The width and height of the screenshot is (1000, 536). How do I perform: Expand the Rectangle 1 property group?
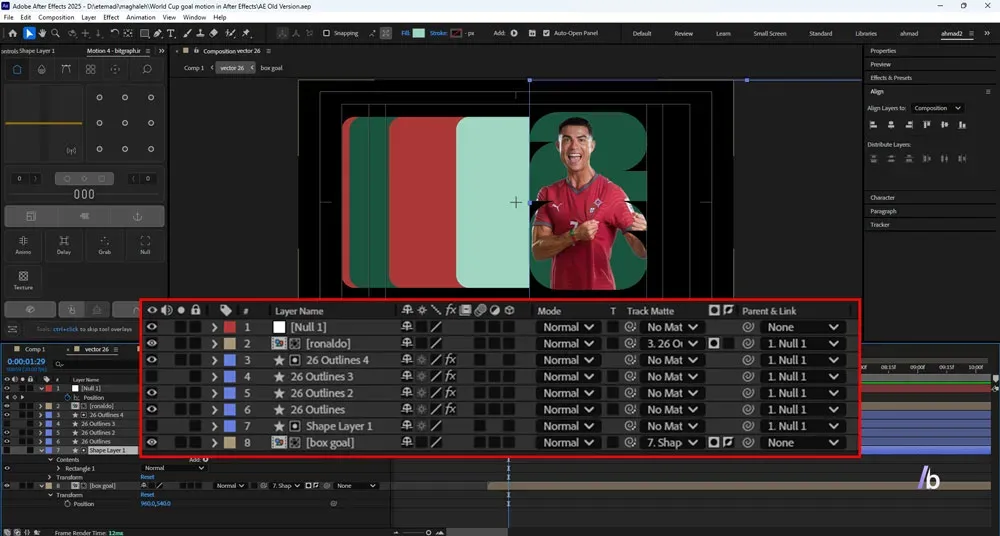(x=59, y=468)
